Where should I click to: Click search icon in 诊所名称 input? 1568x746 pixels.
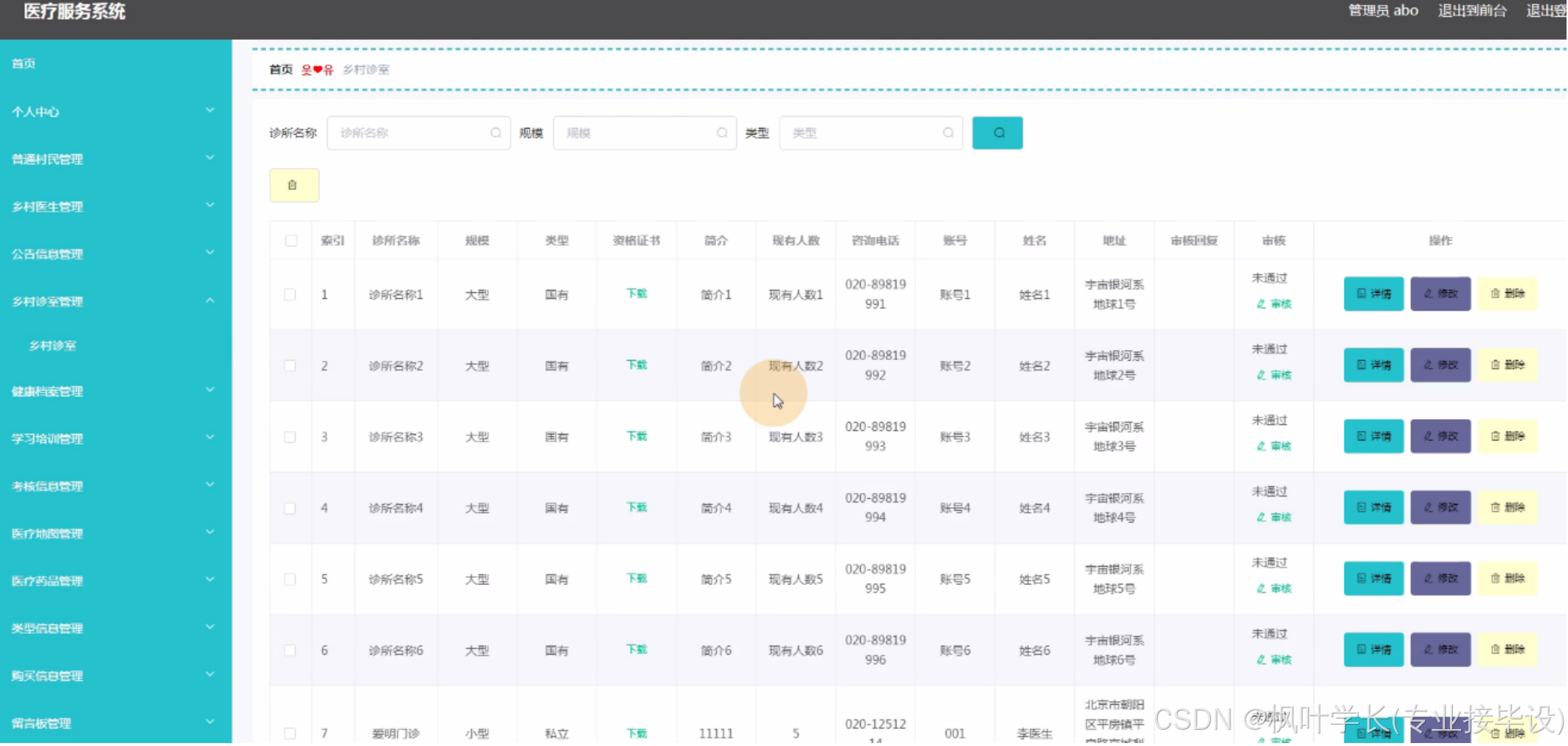(496, 133)
